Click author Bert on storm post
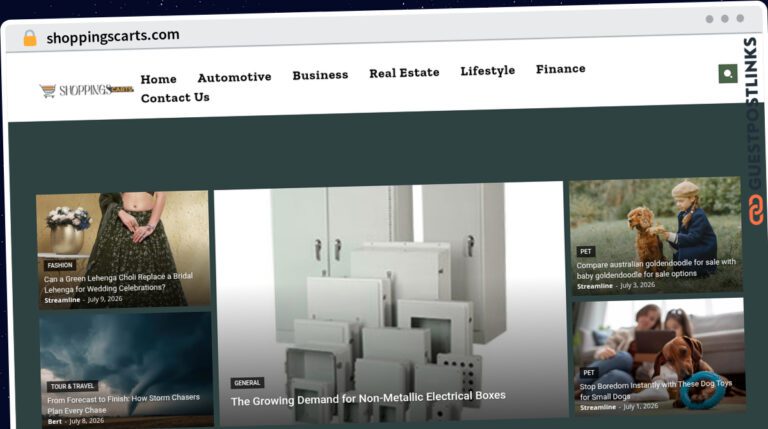The width and height of the screenshot is (768, 429). 55,422
